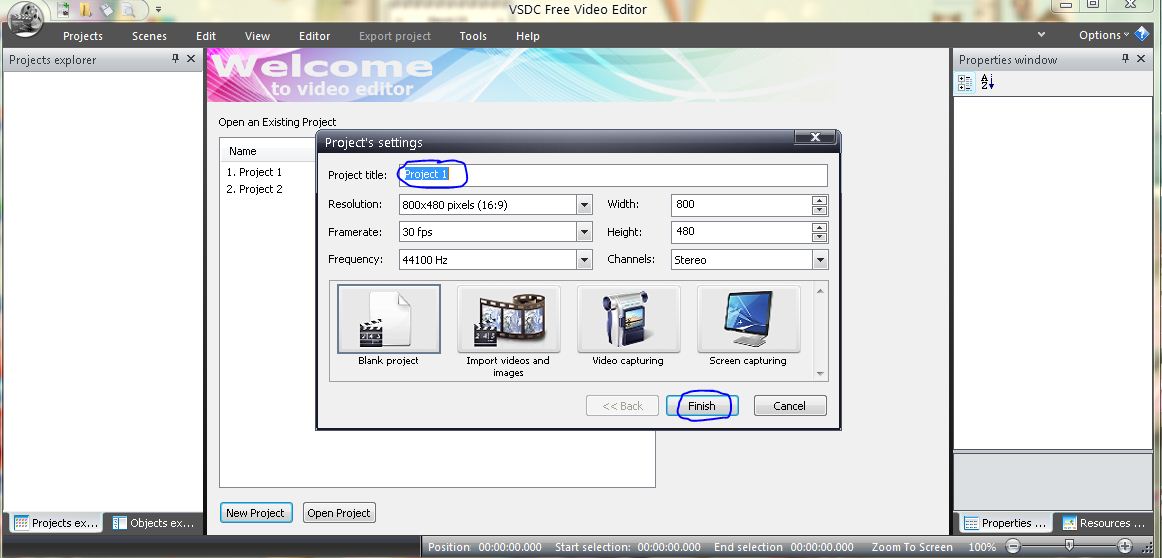The image size is (1162, 558).
Task: Open the Projects menu
Action: [83, 36]
